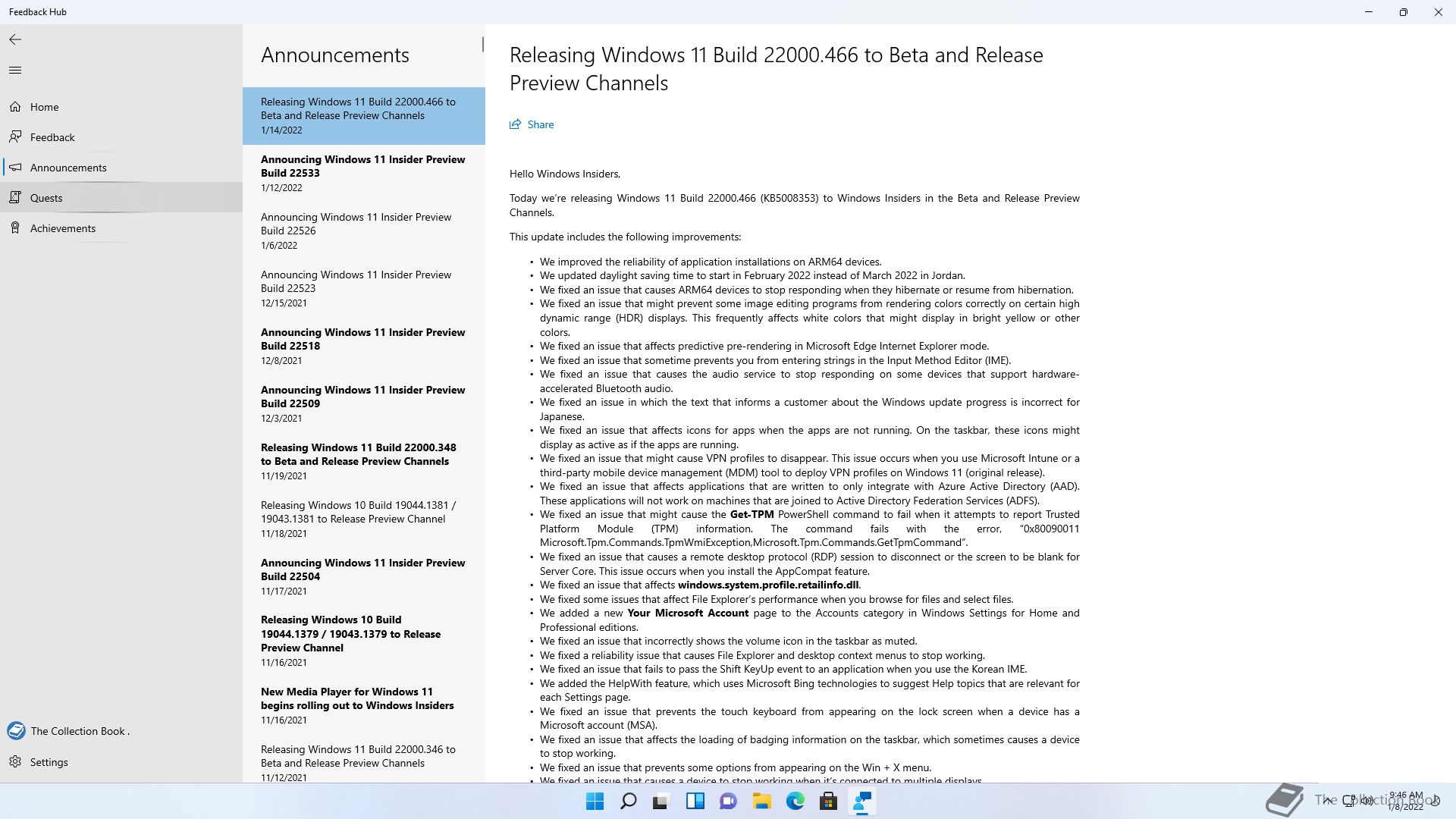Open Build 22000.348 Beta announcement
Image resolution: width=1456 pixels, height=819 pixels.
pyautogui.click(x=364, y=462)
